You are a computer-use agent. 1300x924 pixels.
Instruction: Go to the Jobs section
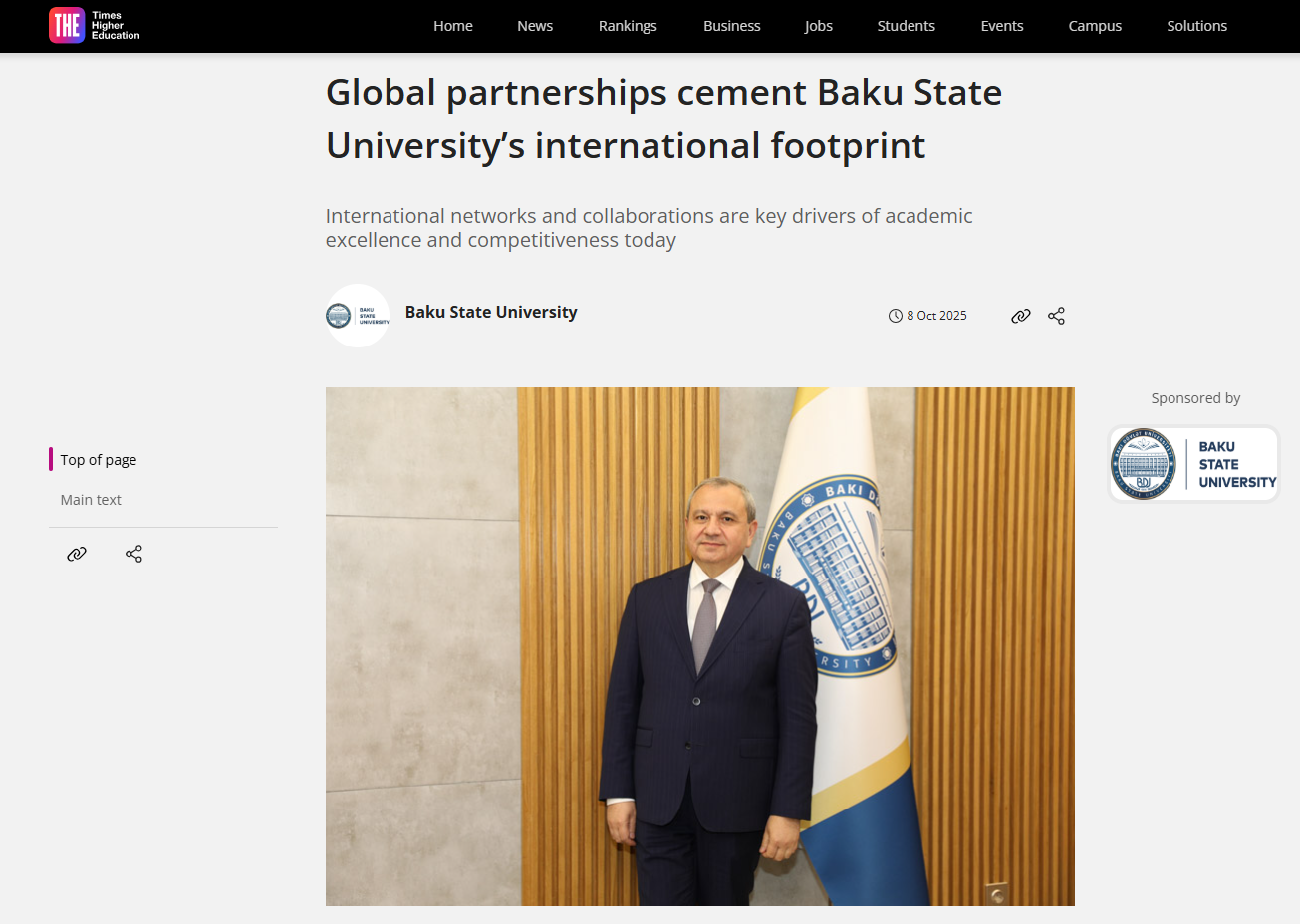[x=818, y=26]
